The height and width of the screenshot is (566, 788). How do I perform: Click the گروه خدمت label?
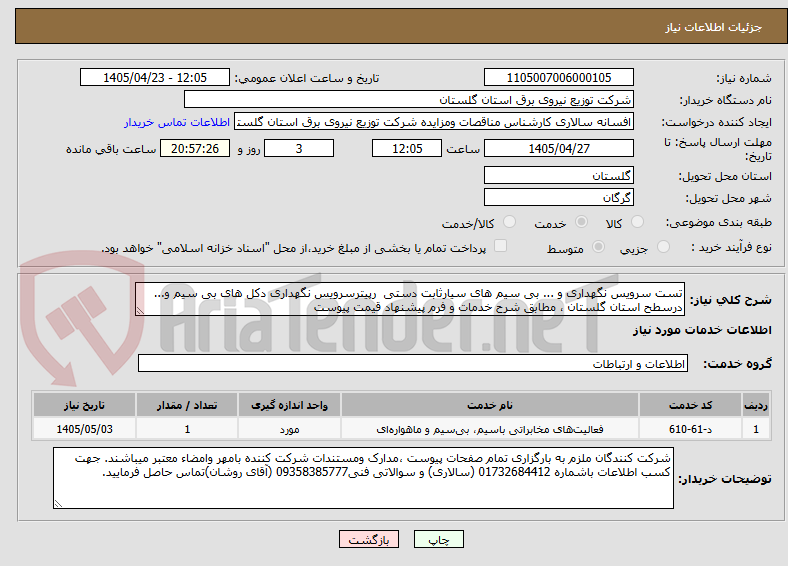pyautogui.click(x=737, y=364)
